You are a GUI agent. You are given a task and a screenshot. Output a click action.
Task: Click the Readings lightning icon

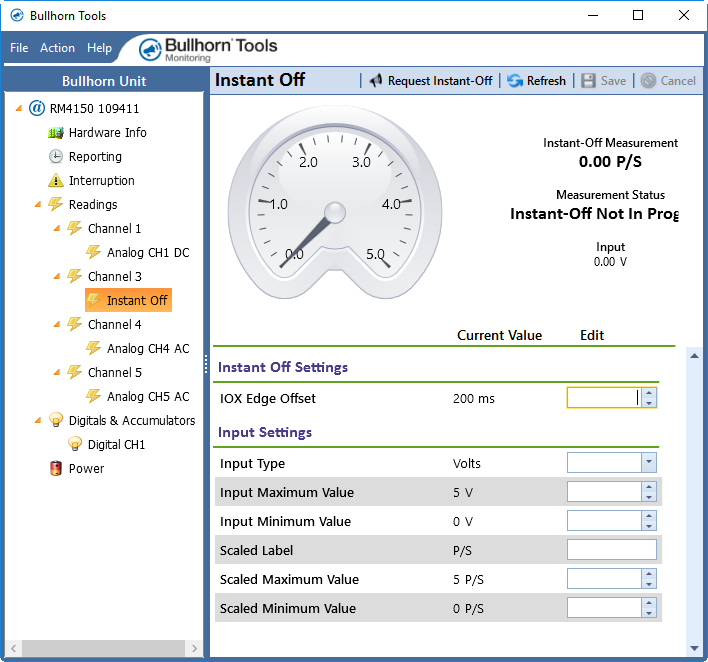[56, 204]
